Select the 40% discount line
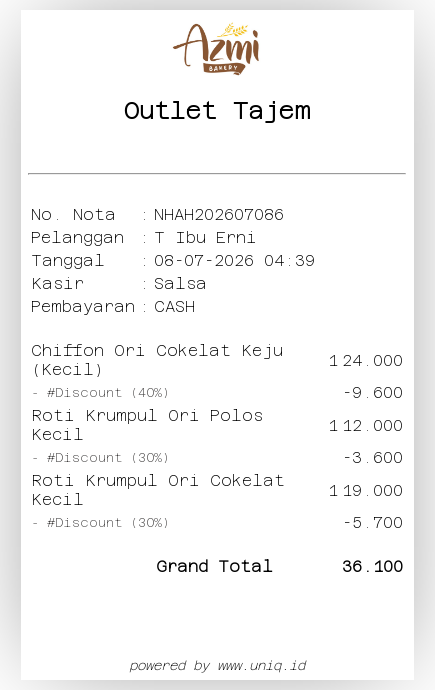This screenshot has width=435, height=690. [x=100, y=393]
